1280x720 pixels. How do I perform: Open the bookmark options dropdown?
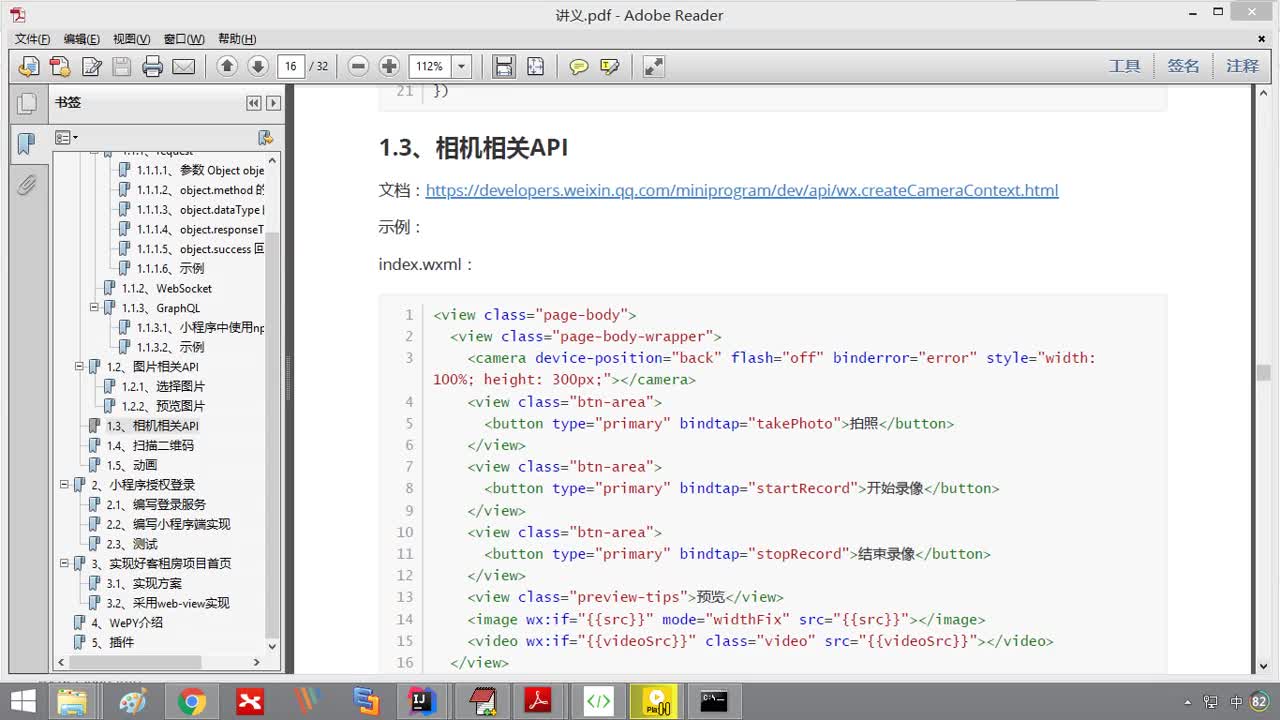click(66, 137)
